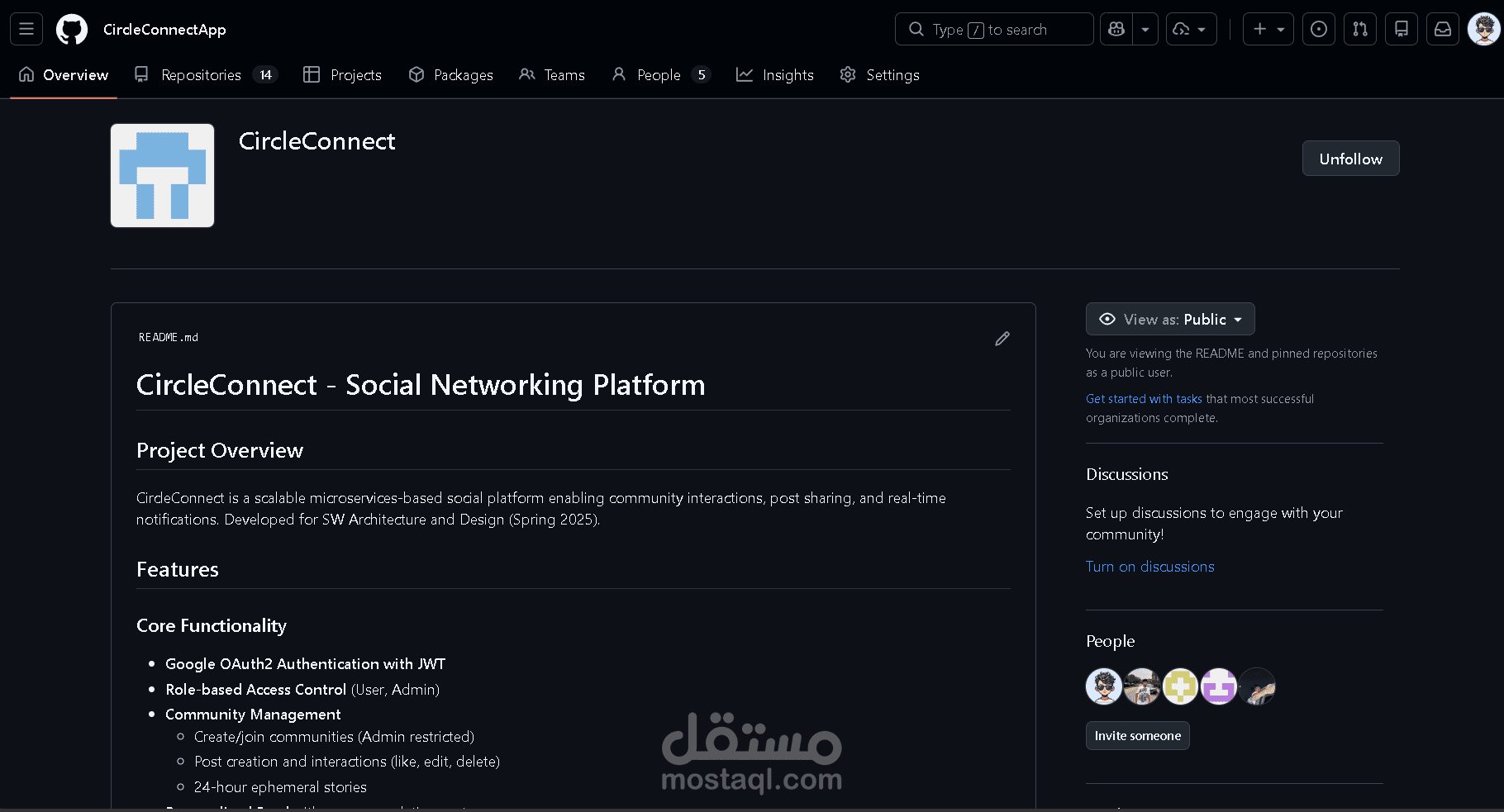This screenshot has height=812, width=1504.
Task: Click the 'Features' heading
Action: pyautogui.click(x=178, y=570)
